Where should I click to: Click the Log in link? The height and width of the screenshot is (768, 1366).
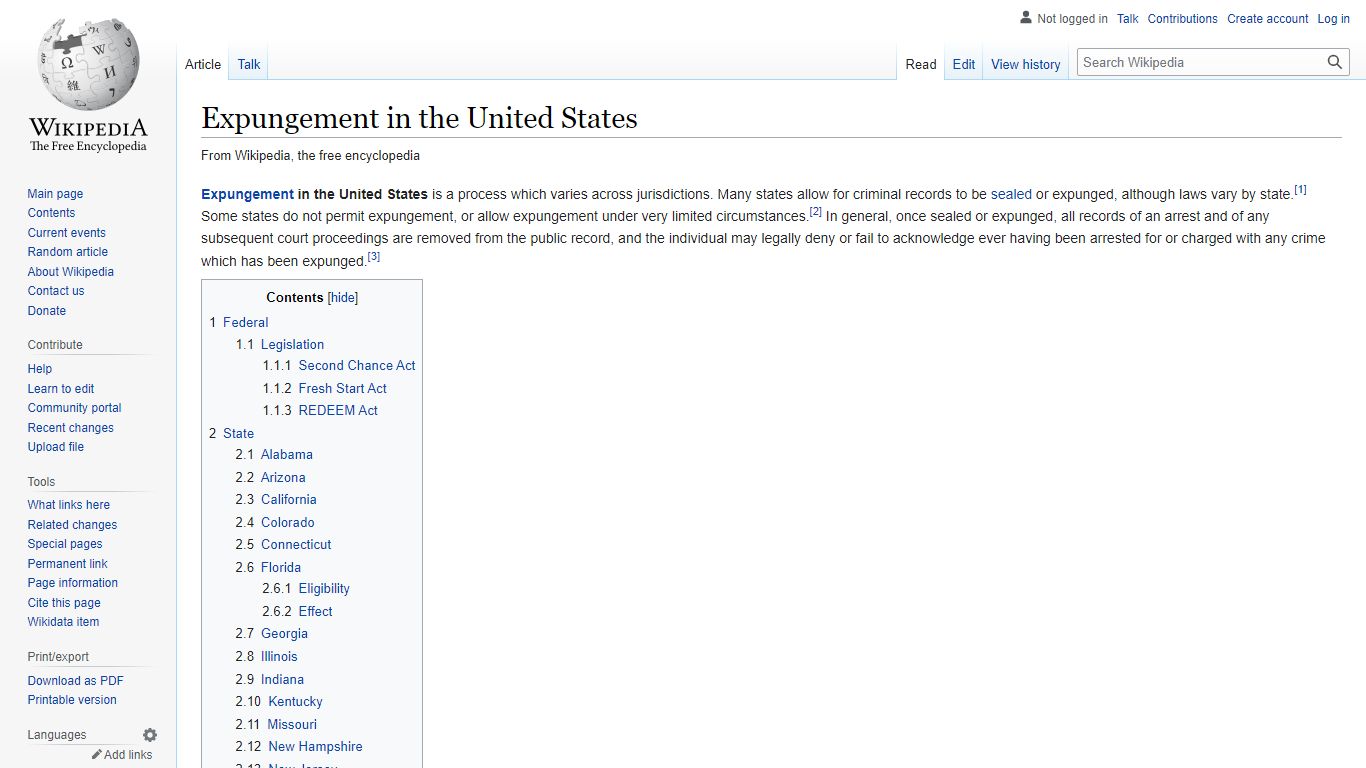(1334, 19)
